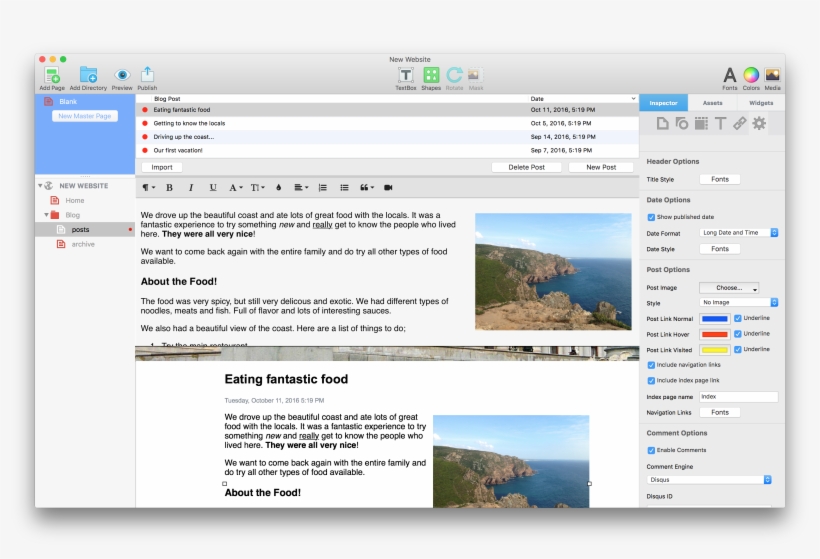This screenshot has width=820, height=559.
Task: Click the Add Directory folder icon
Action: click(x=88, y=75)
